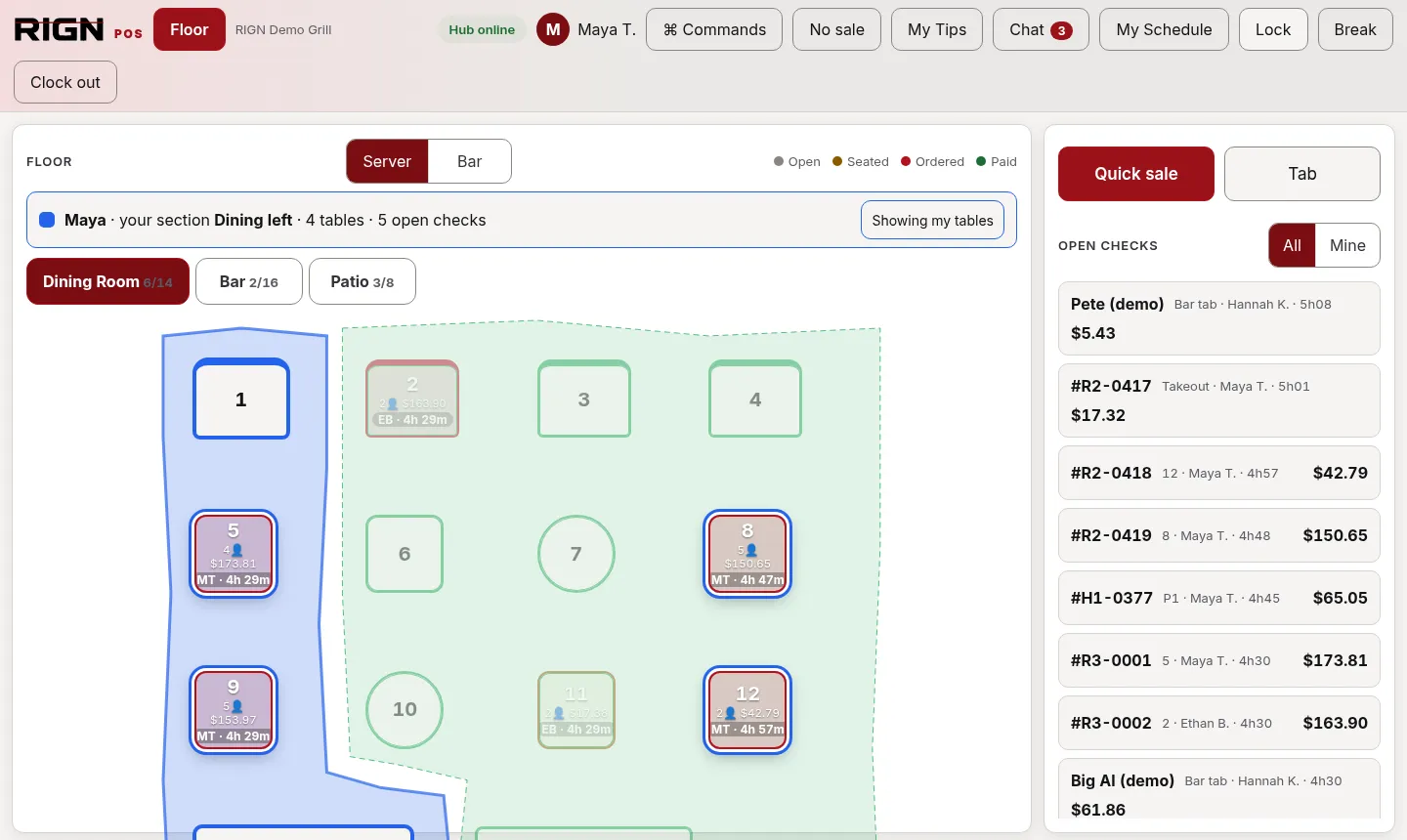Lock the POS terminal
Viewport: 1407px width, 840px height.
coord(1273,29)
